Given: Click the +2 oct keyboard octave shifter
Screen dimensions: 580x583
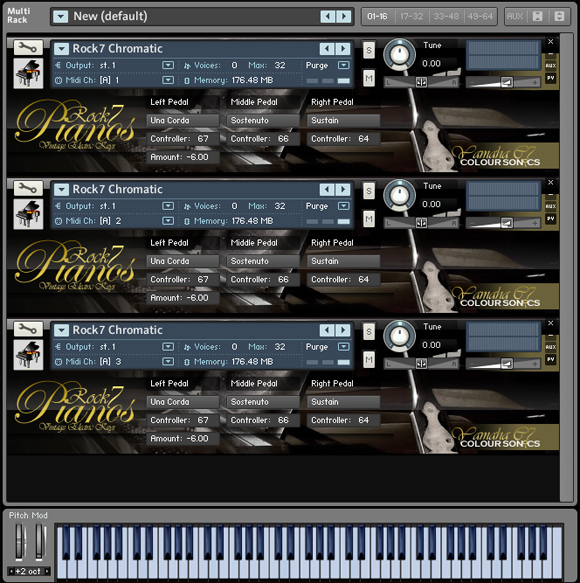Looking at the screenshot, I should click(x=29, y=571).
